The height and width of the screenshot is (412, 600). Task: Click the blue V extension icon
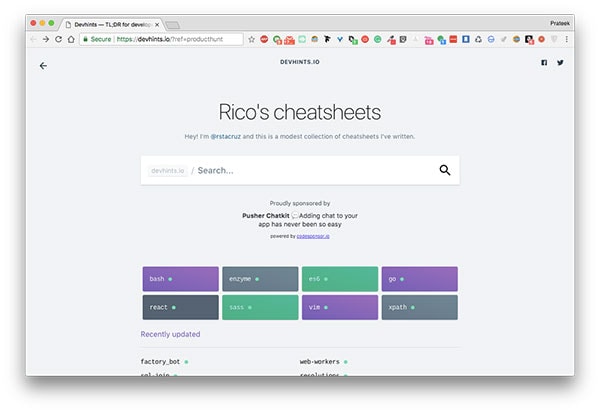(340, 39)
